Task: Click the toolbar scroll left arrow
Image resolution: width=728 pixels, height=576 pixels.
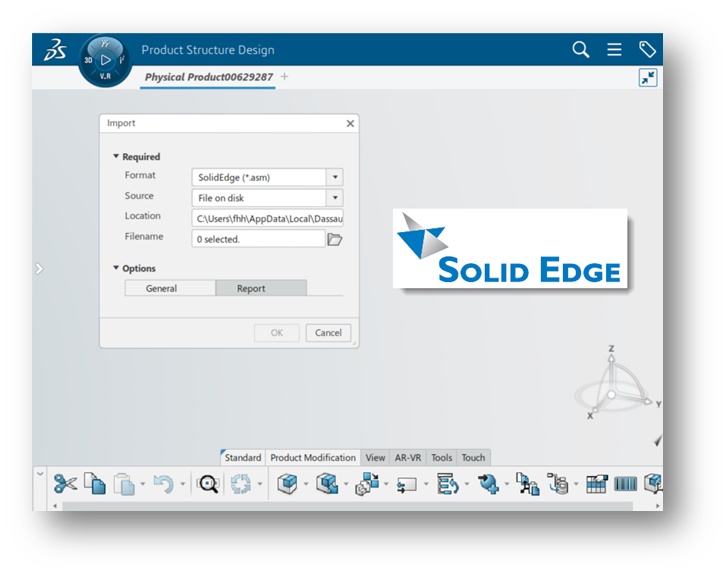Action: tap(55, 505)
